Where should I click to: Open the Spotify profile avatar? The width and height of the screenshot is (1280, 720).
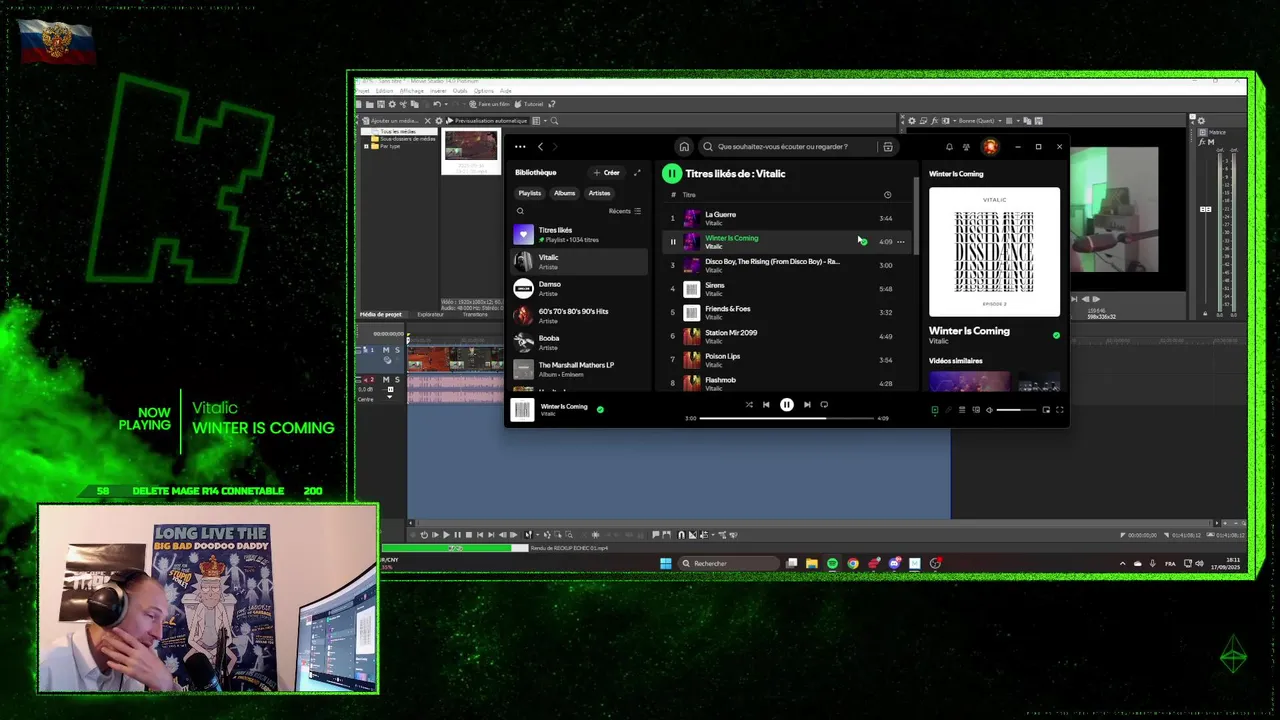coord(990,147)
